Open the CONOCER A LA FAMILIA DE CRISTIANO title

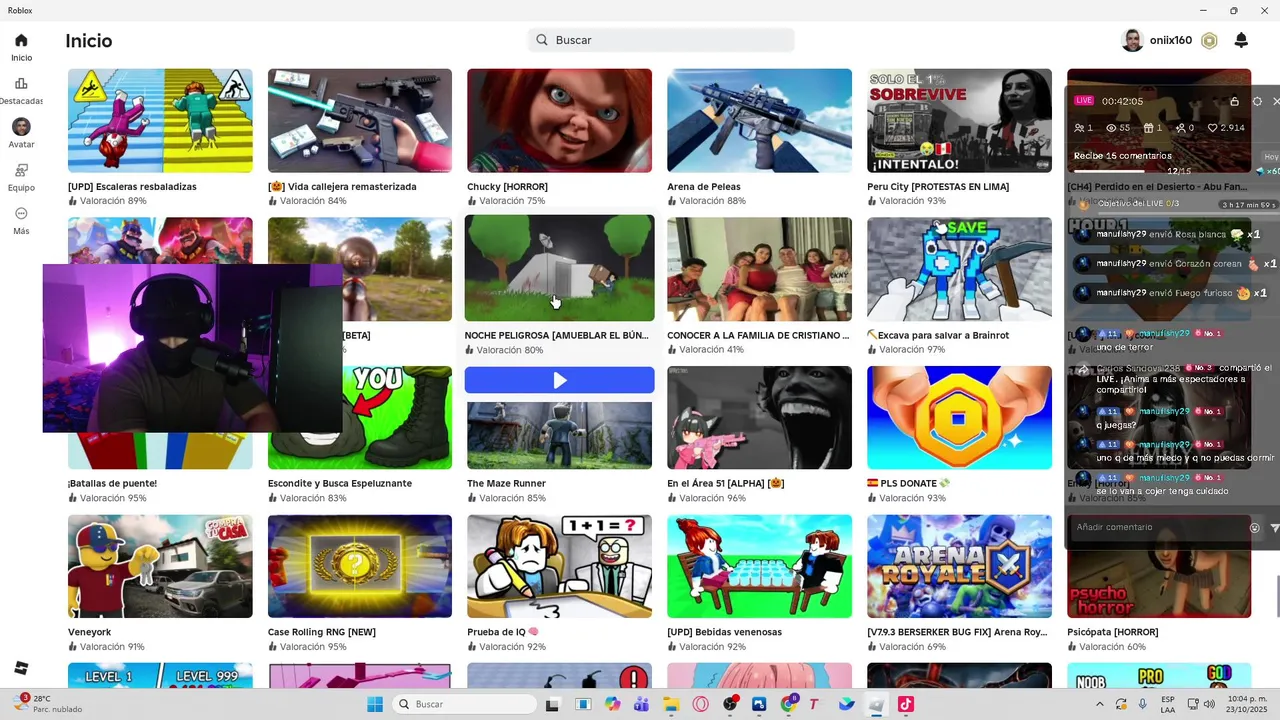[758, 335]
